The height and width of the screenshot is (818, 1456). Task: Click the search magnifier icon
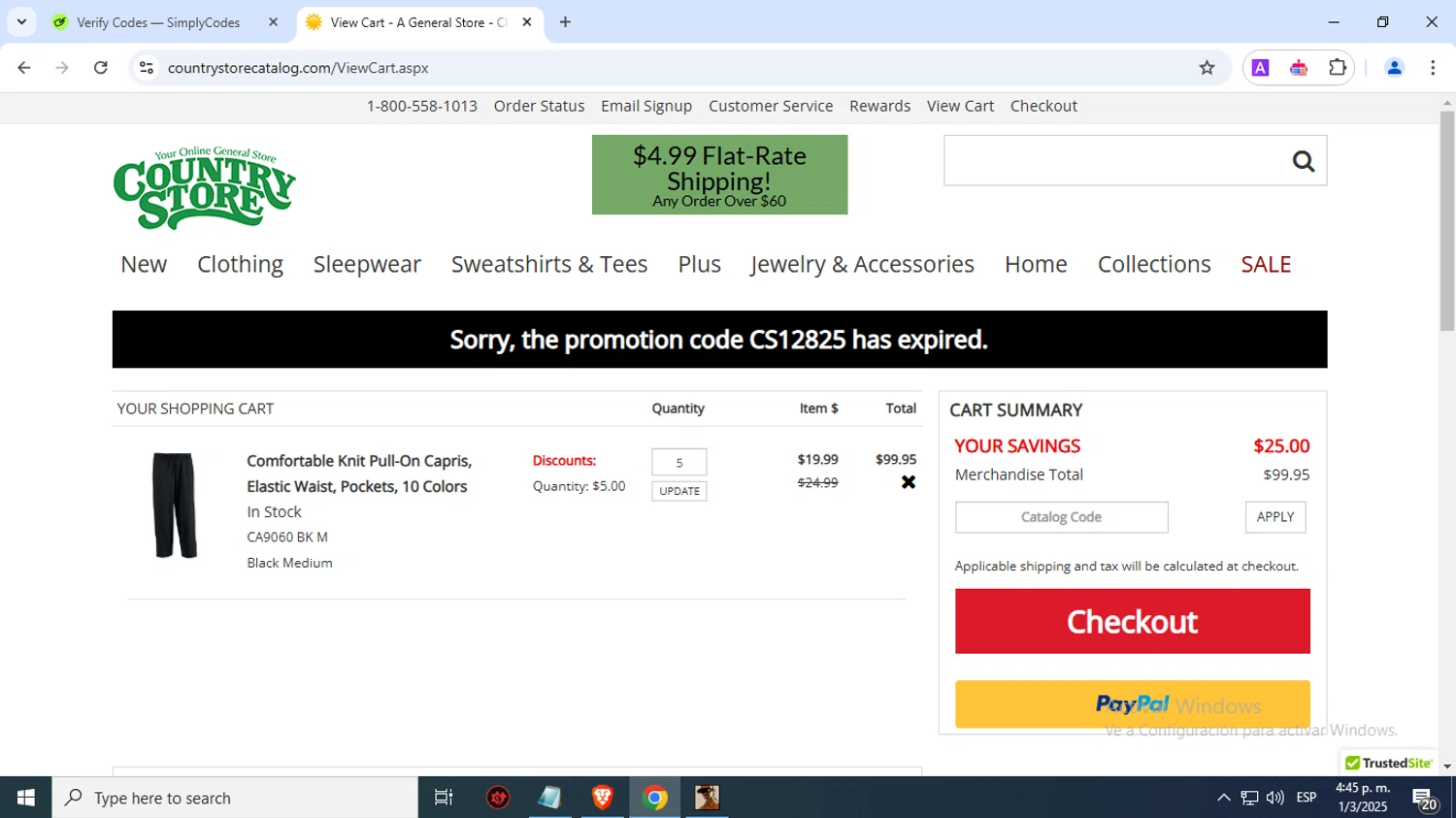(x=1303, y=161)
